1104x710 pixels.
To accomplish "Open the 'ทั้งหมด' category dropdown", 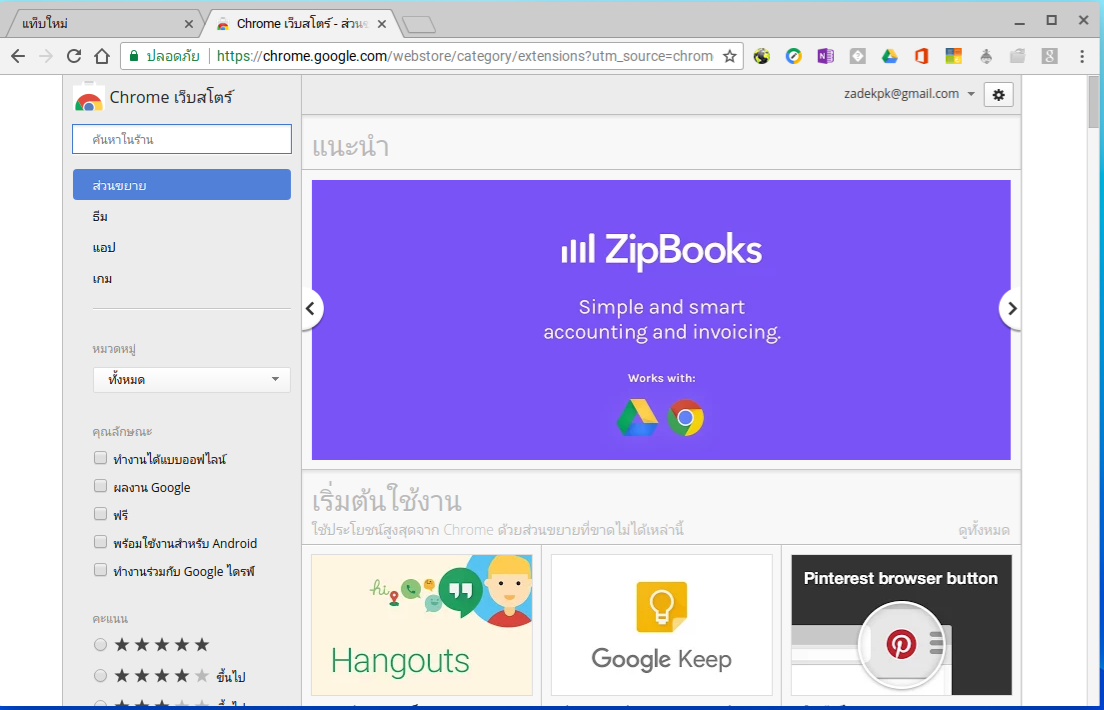I will pos(192,380).
